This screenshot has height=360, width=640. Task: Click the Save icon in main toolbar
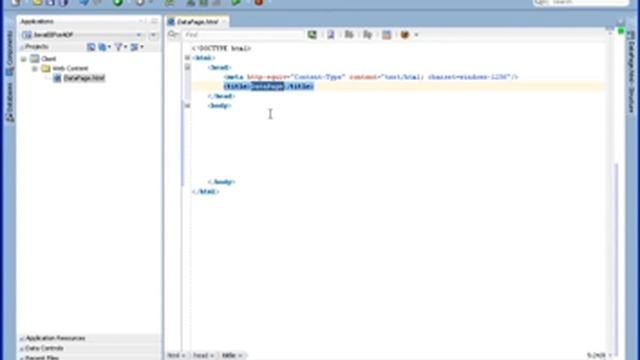point(50,2)
